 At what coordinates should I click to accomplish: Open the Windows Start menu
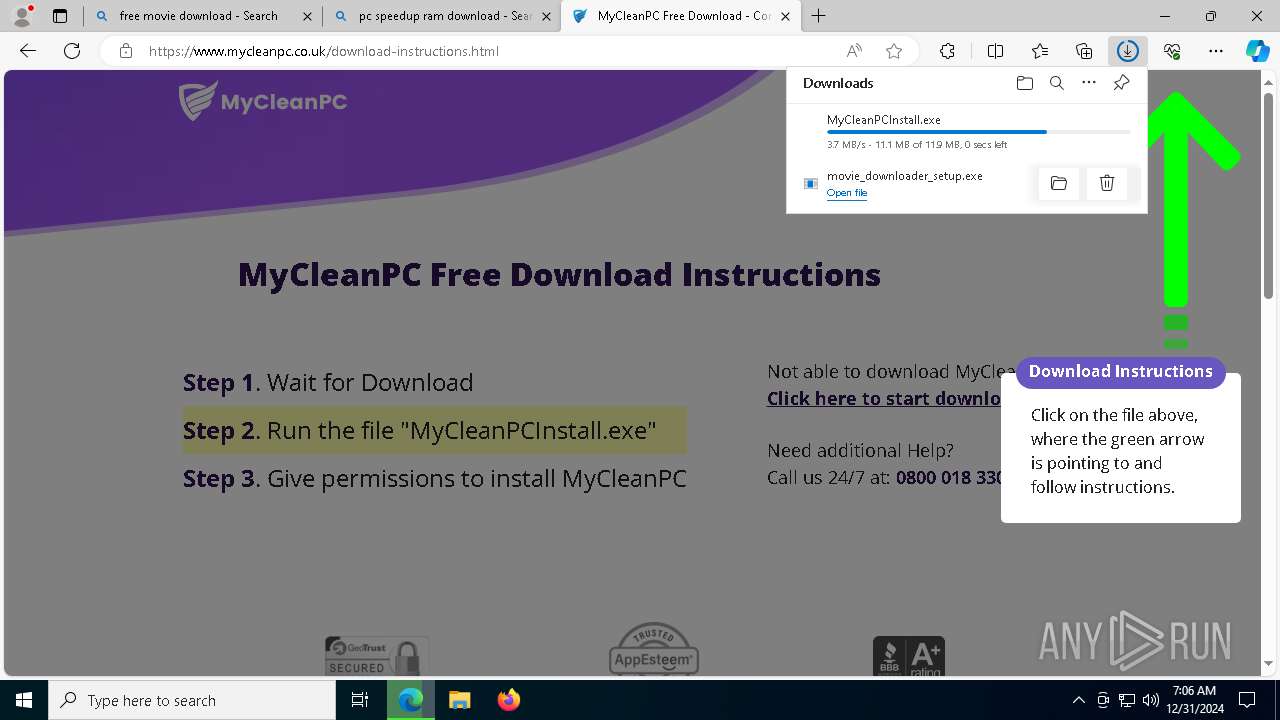[24, 700]
